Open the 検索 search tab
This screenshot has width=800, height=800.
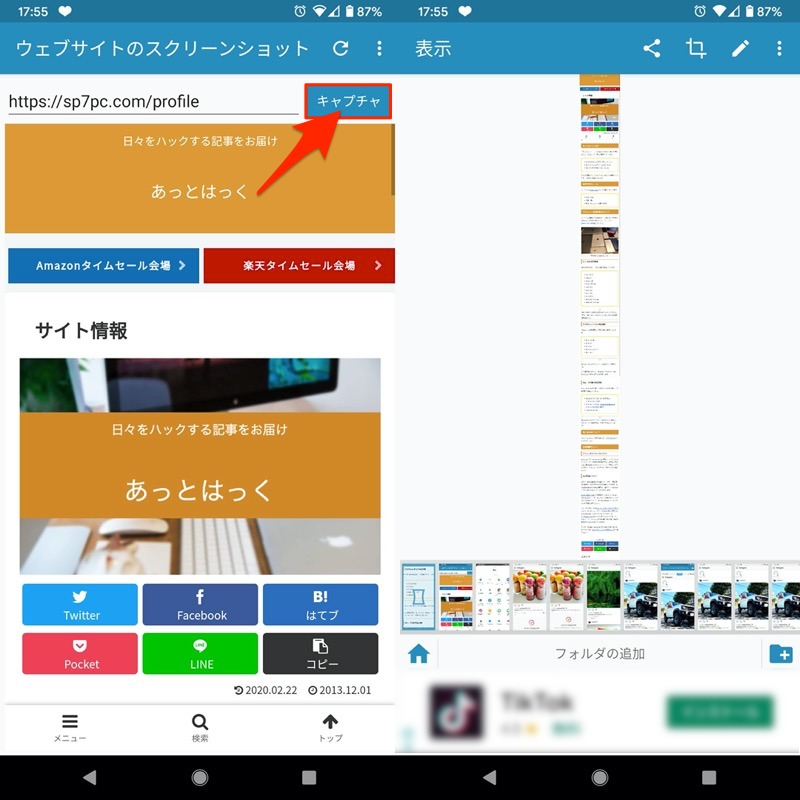pyautogui.click(x=200, y=728)
